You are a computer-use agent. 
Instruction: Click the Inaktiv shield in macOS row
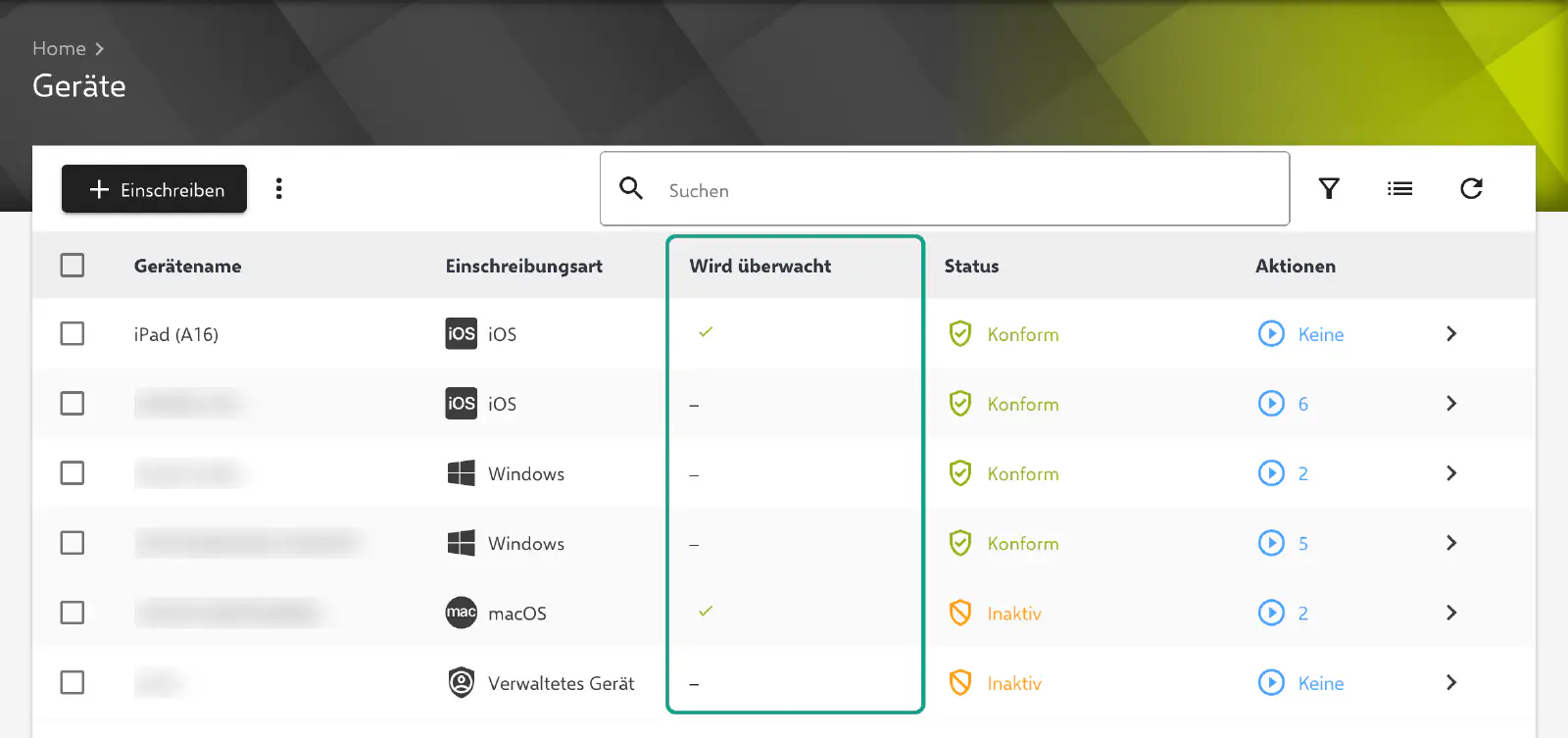click(x=960, y=613)
